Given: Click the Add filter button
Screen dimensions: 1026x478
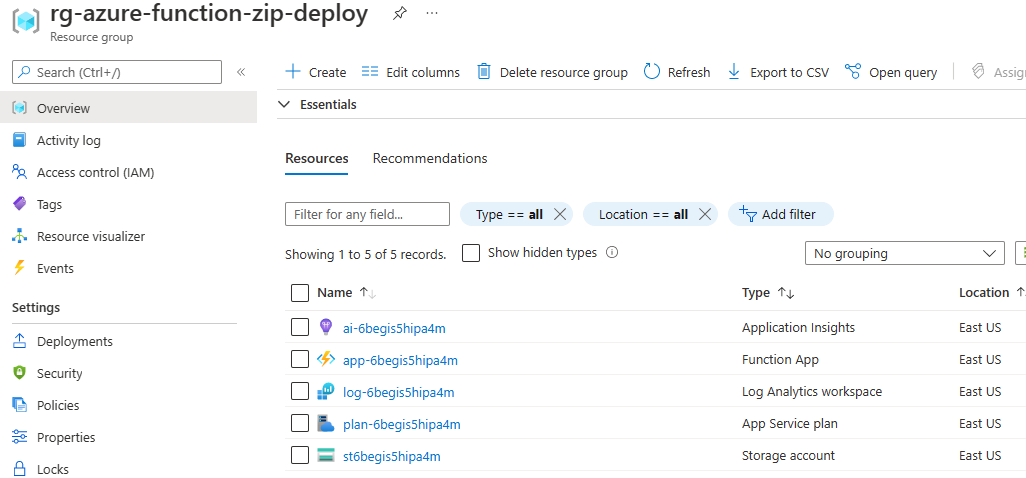Looking at the screenshot, I should tap(781, 214).
